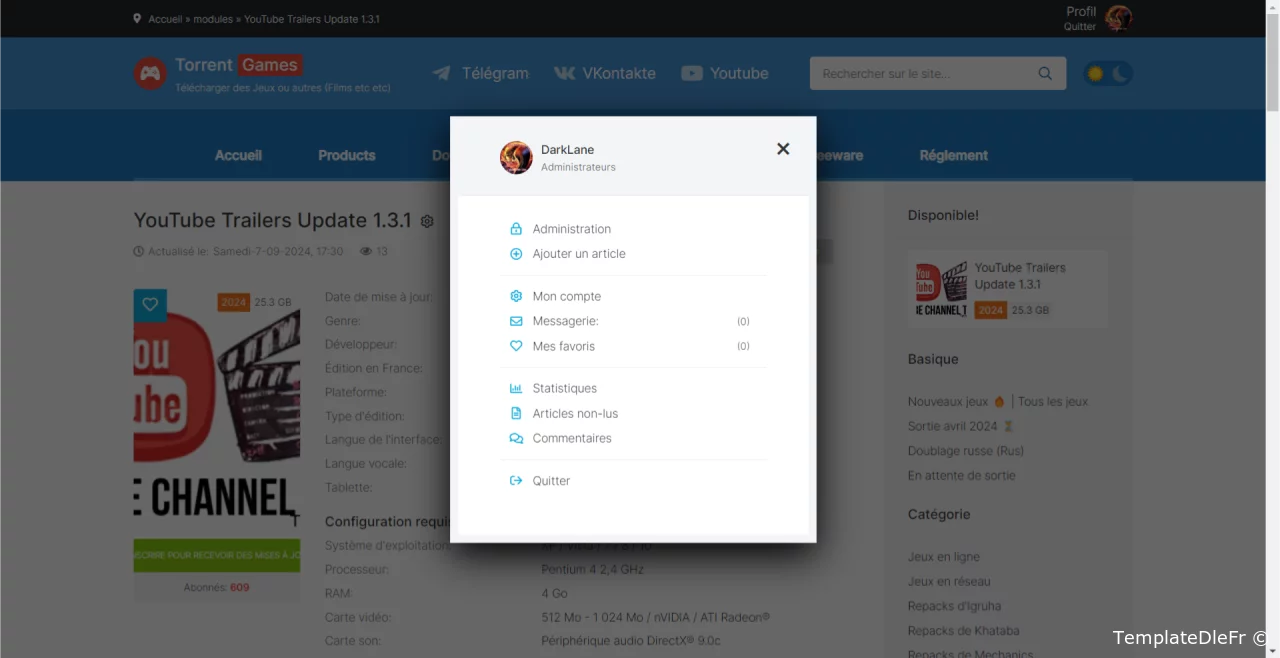The width and height of the screenshot is (1280, 658).
Task: Open the YouTube Trailers thumbnail in sidebar
Action: click(x=941, y=289)
